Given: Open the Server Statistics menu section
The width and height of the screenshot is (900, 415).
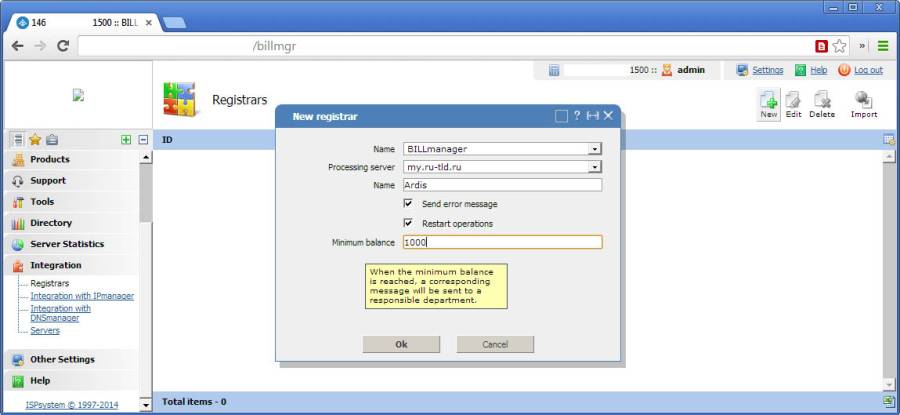Looking at the screenshot, I should 66,244.
